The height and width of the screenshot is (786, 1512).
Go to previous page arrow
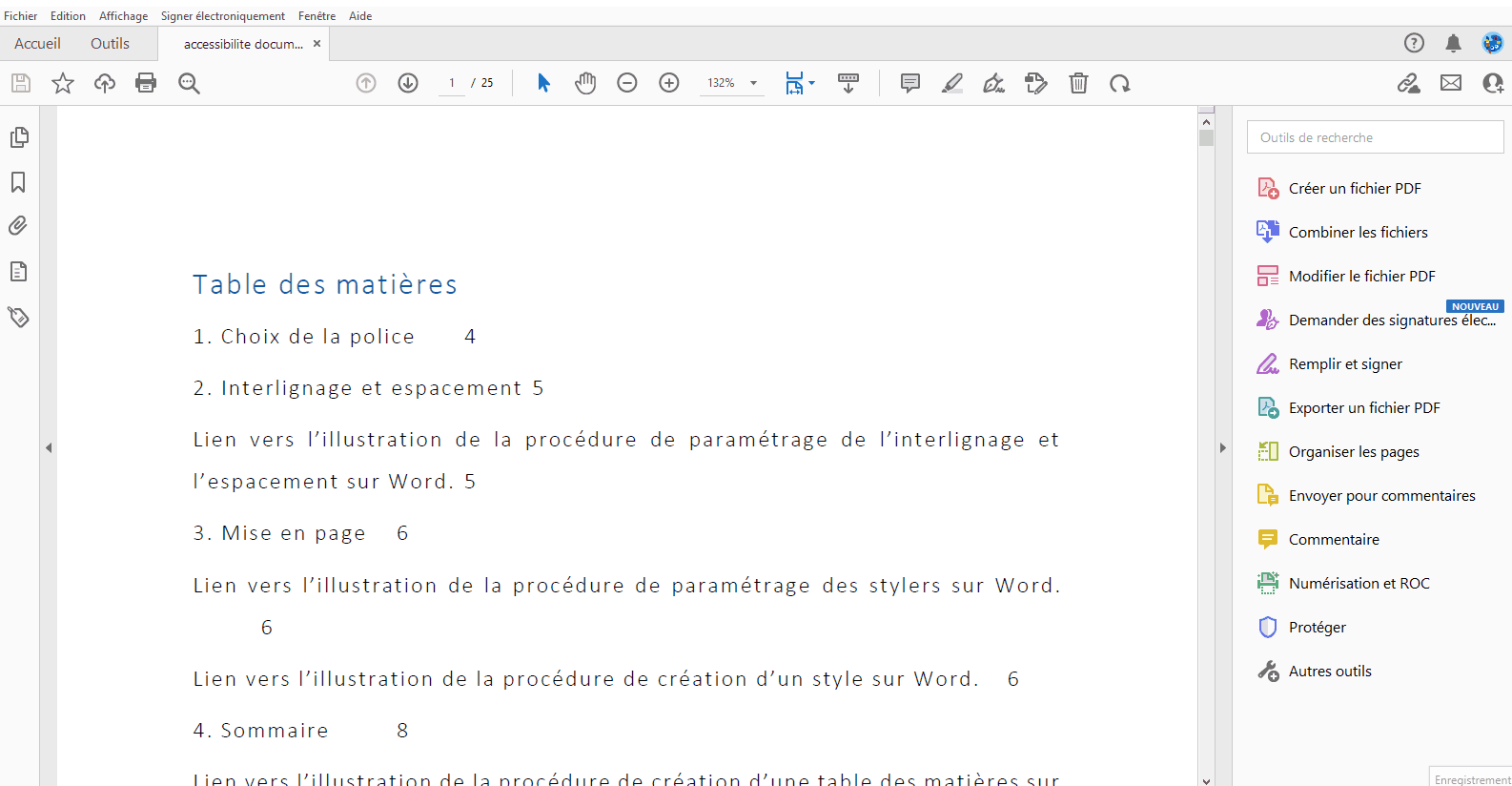[x=366, y=83]
